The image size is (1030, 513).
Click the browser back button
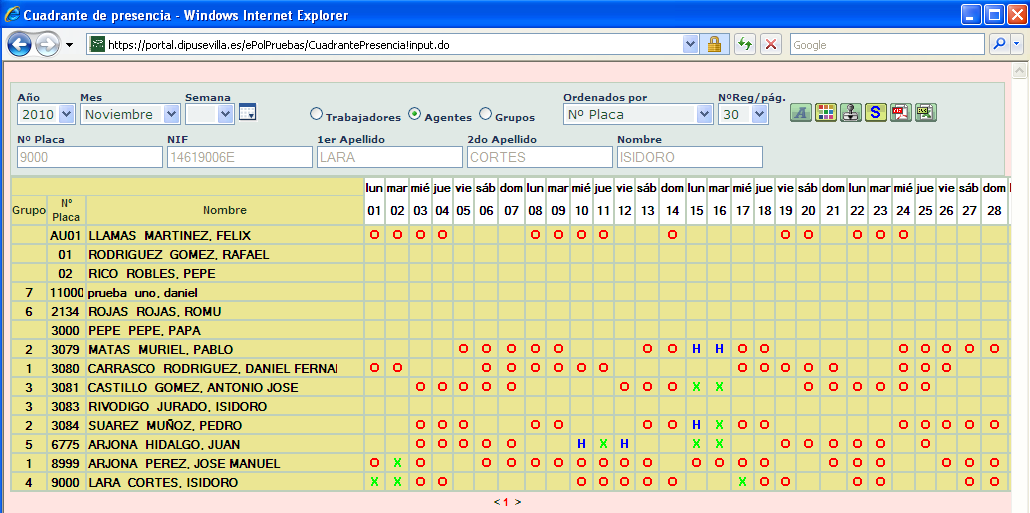20,45
